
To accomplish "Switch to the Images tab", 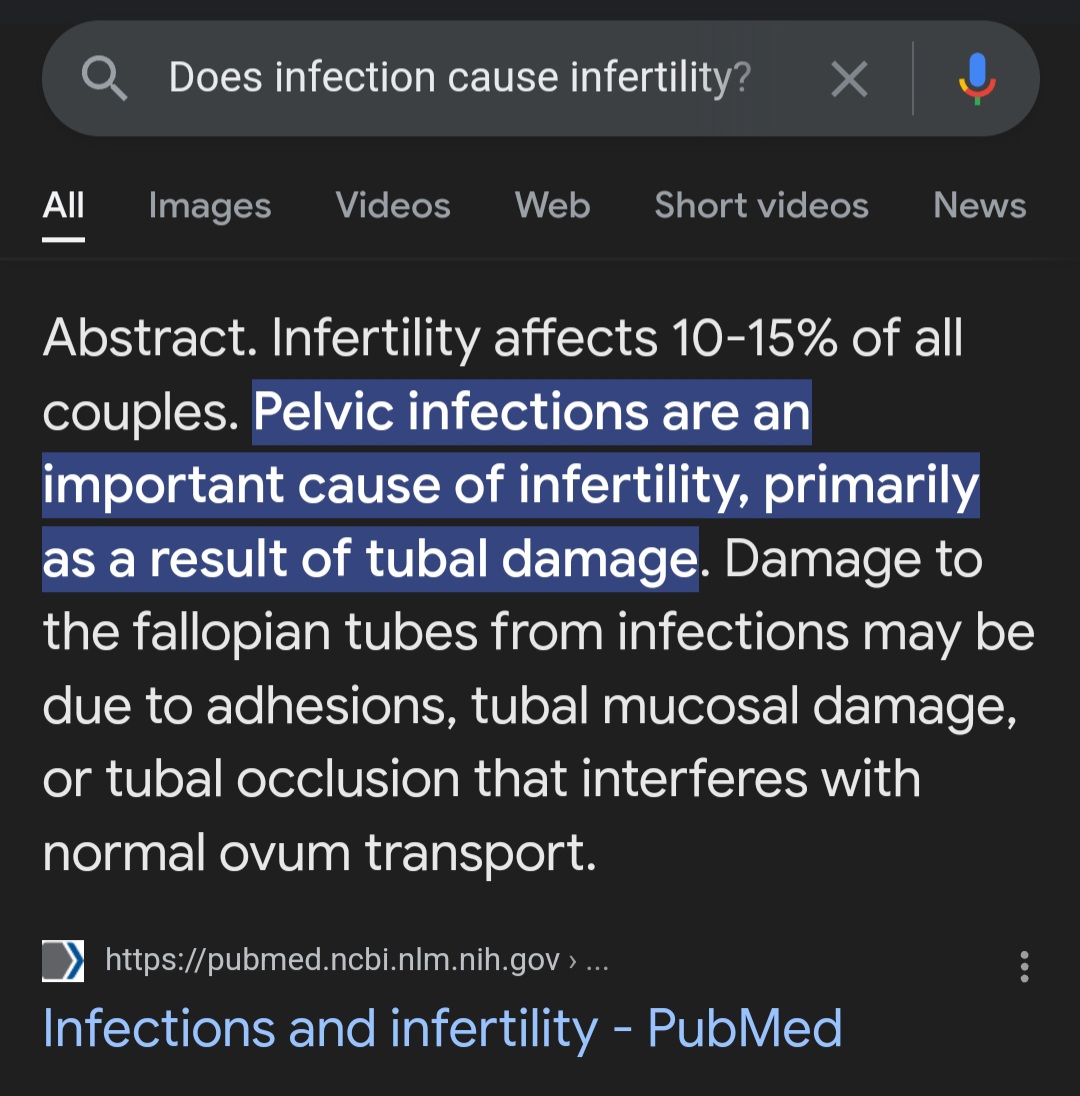I will 210,205.
